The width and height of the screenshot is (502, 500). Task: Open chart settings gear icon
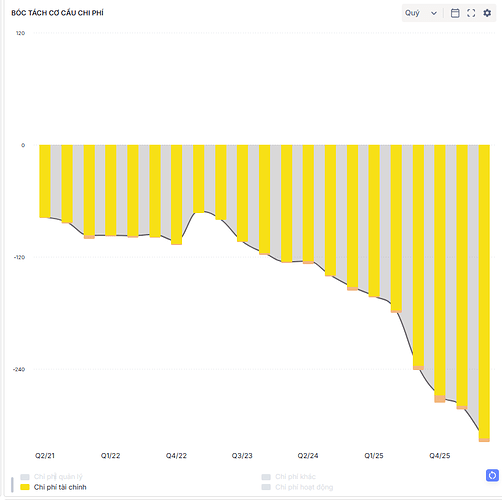pyautogui.click(x=487, y=13)
